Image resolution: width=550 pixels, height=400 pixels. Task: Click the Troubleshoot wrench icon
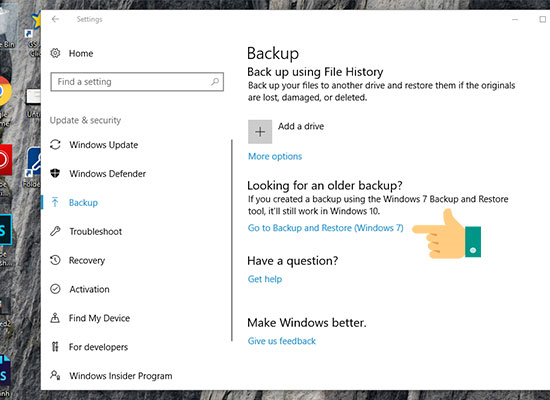(x=55, y=231)
